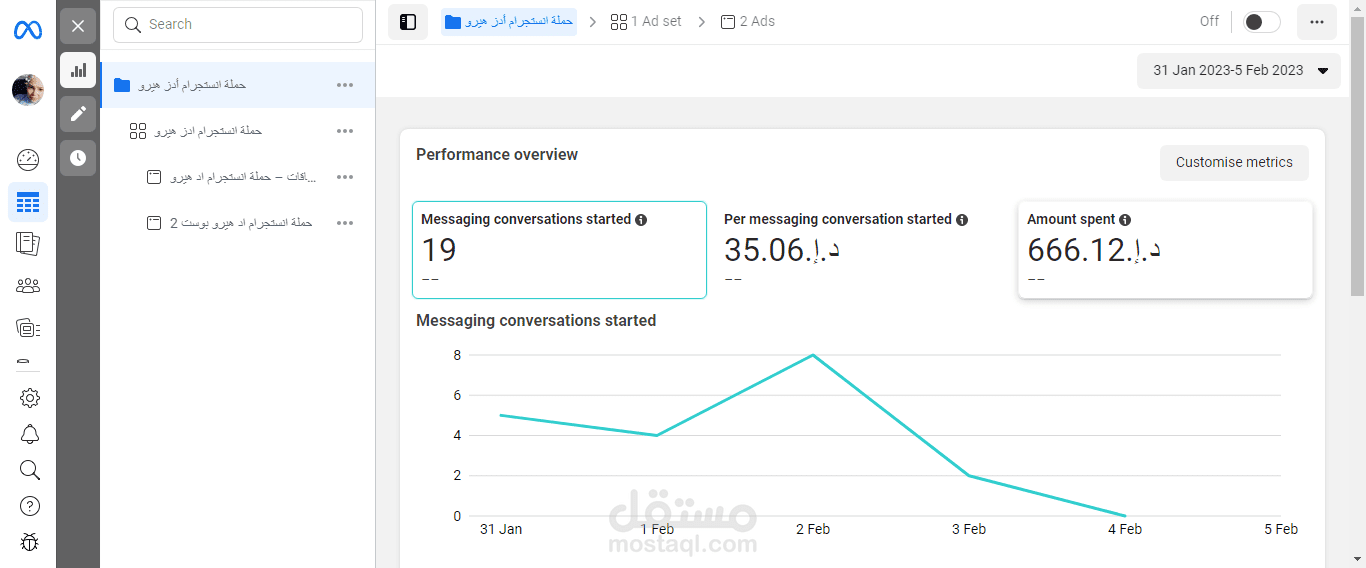Open Ads Manager table icon in left rail
Viewport: 1366px width, 568px height.
coord(28,203)
